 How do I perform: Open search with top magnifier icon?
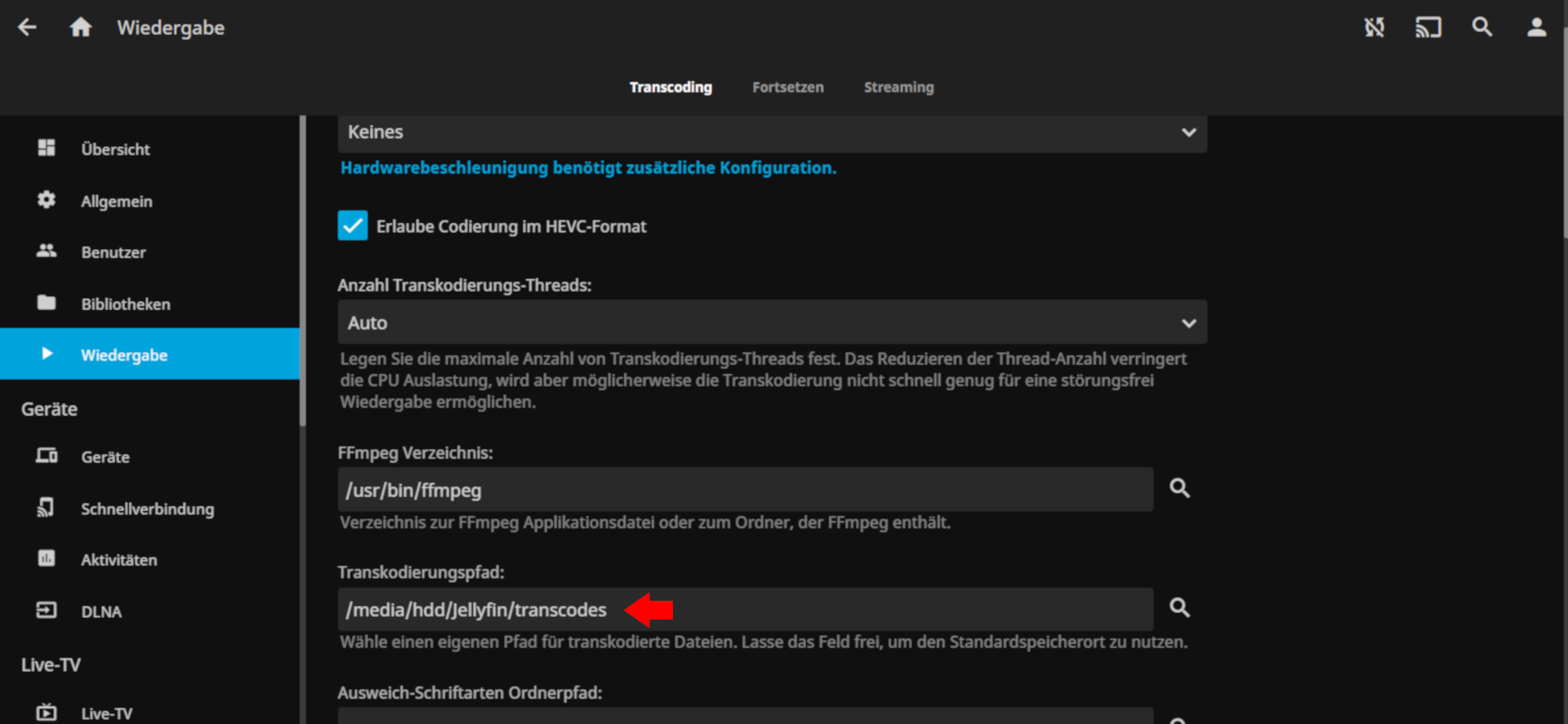click(x=1481, y=28)
